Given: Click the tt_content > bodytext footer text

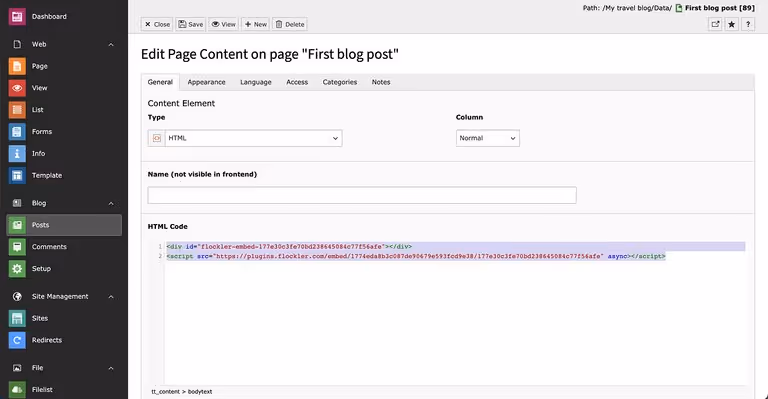Looking at the screenshot, I should tap(182, 392).
